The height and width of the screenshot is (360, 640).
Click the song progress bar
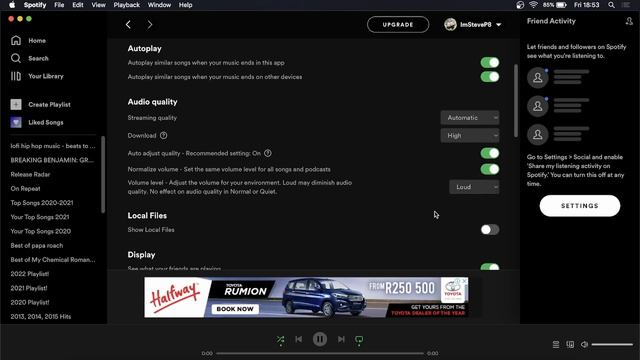click(x=320, y=353)
